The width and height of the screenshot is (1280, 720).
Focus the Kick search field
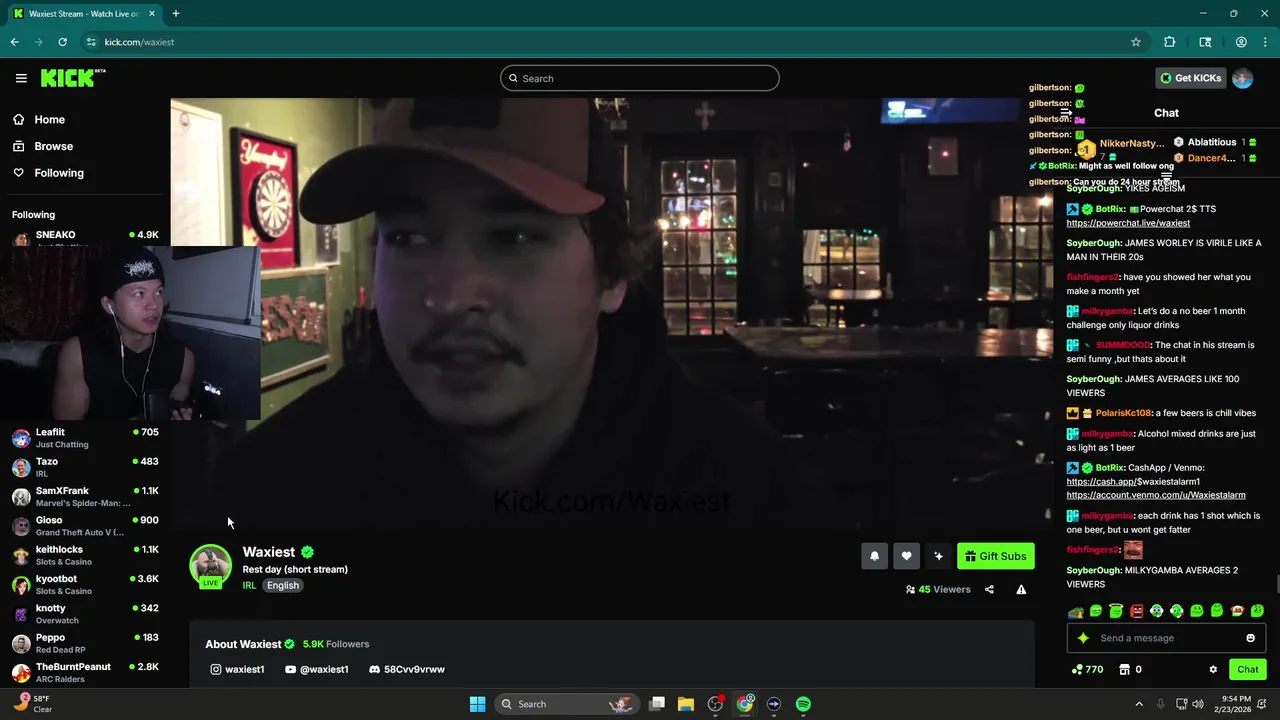coord(640,78)
